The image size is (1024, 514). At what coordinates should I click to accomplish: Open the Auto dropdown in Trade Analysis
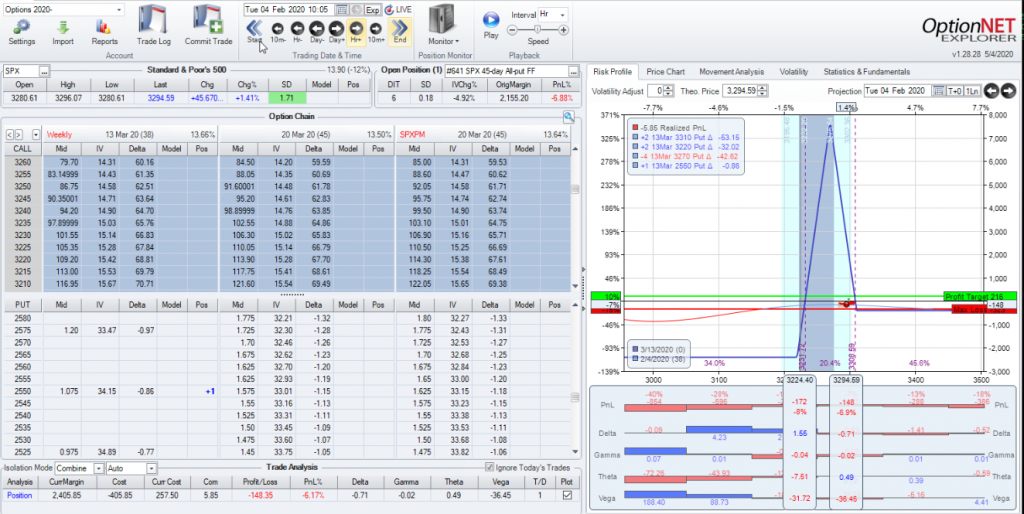pyautogui.click(x=152, y=468)
